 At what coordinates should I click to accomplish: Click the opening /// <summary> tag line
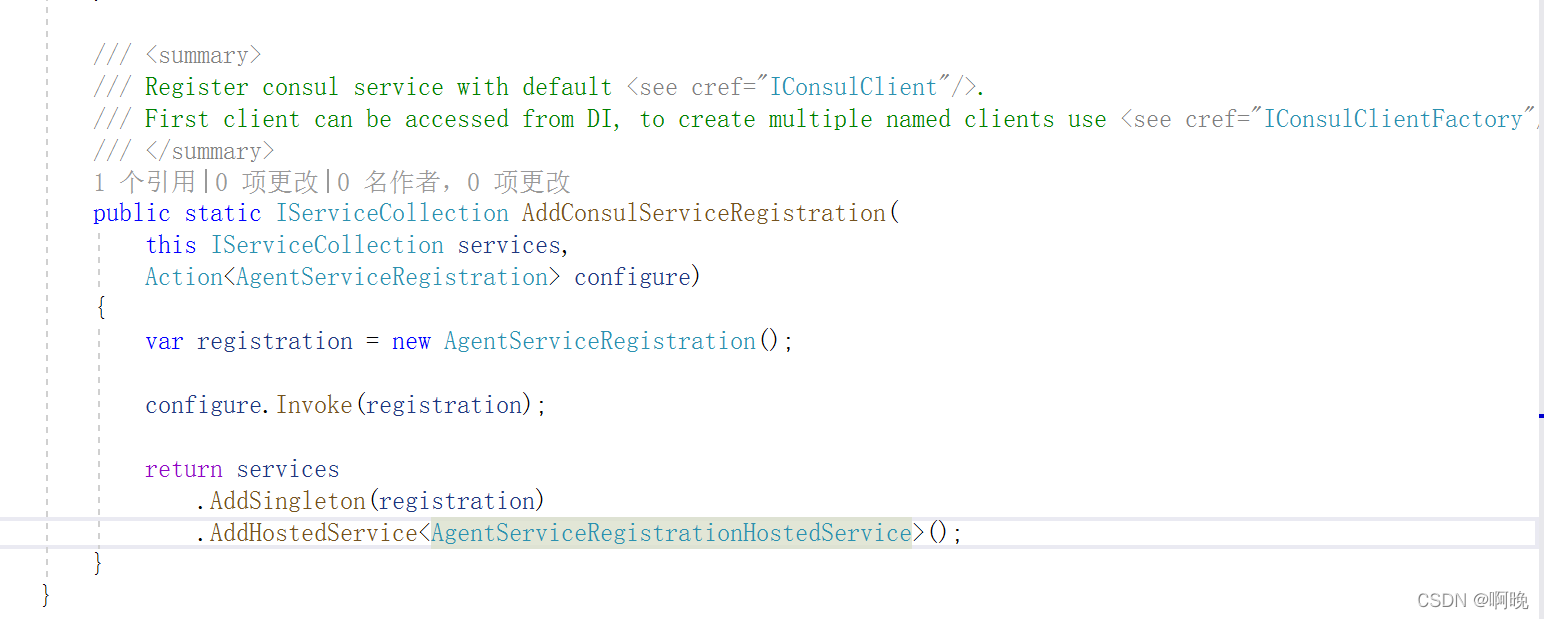(x=177, y=55)
